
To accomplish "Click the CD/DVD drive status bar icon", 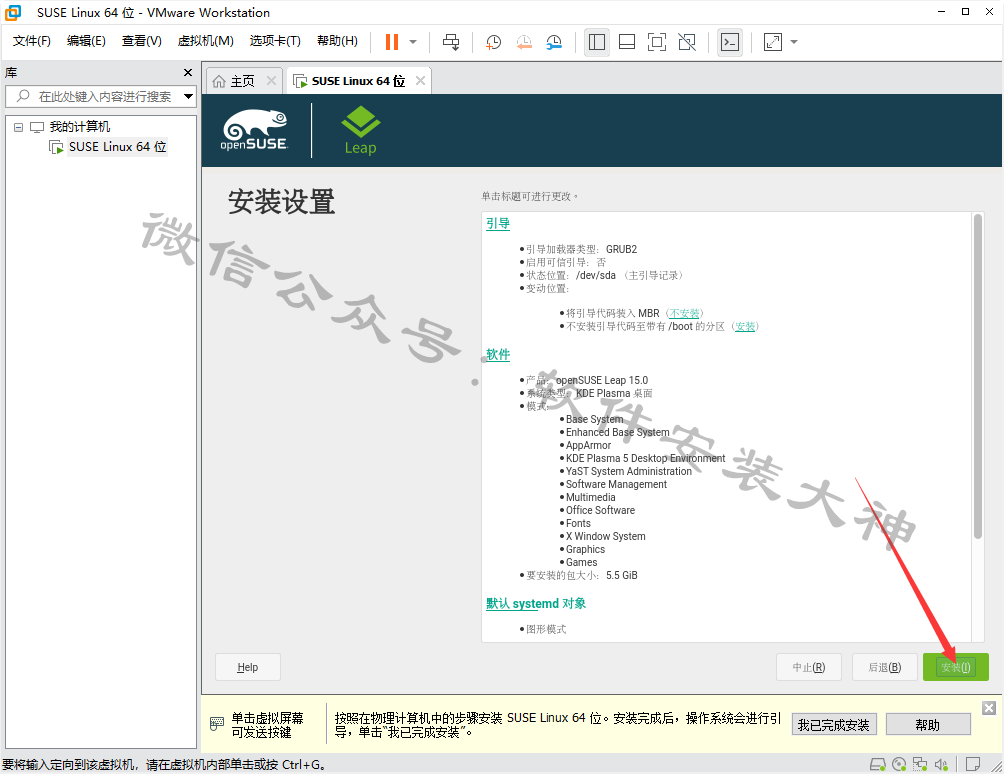I will [x=899, y=764].
